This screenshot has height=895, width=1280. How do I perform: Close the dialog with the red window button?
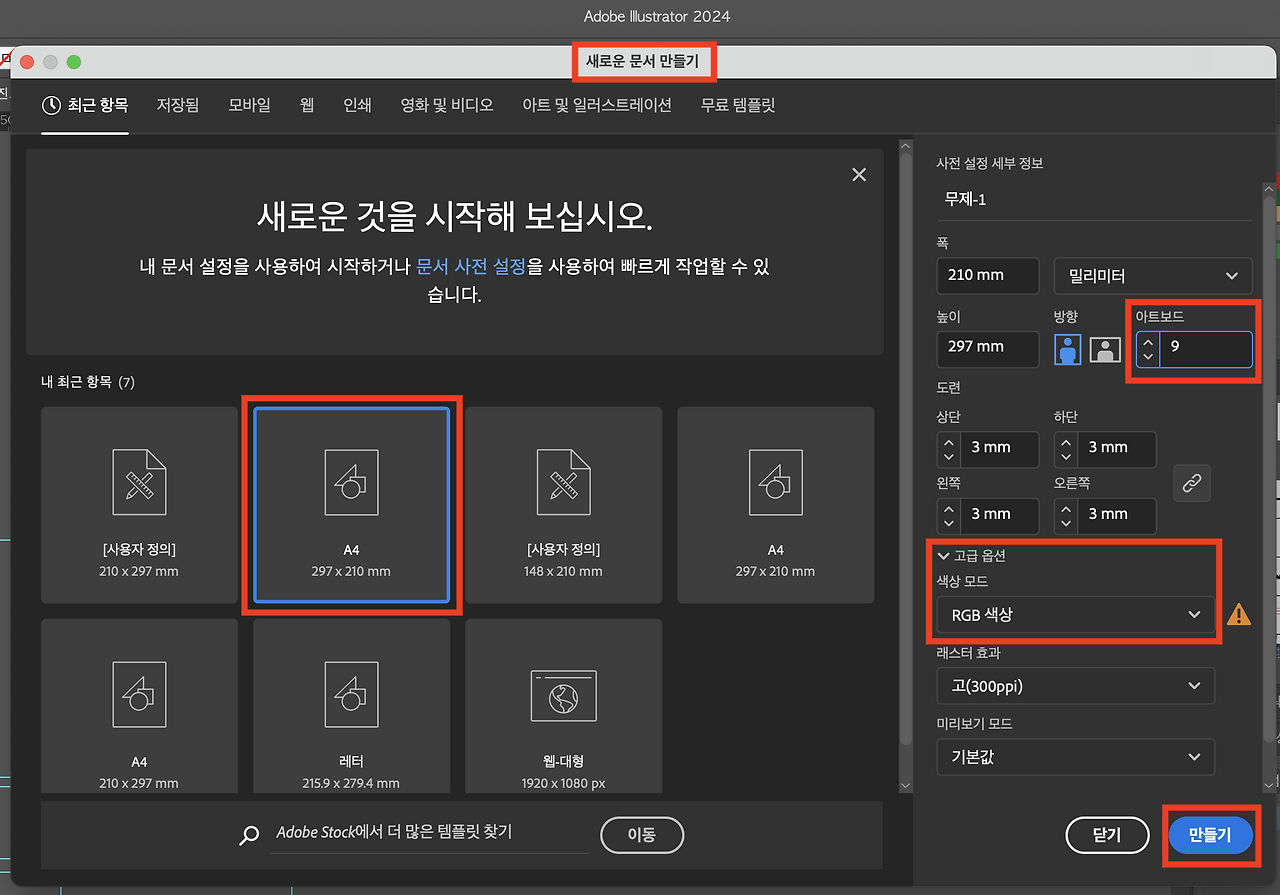click(x=27, y=62)
